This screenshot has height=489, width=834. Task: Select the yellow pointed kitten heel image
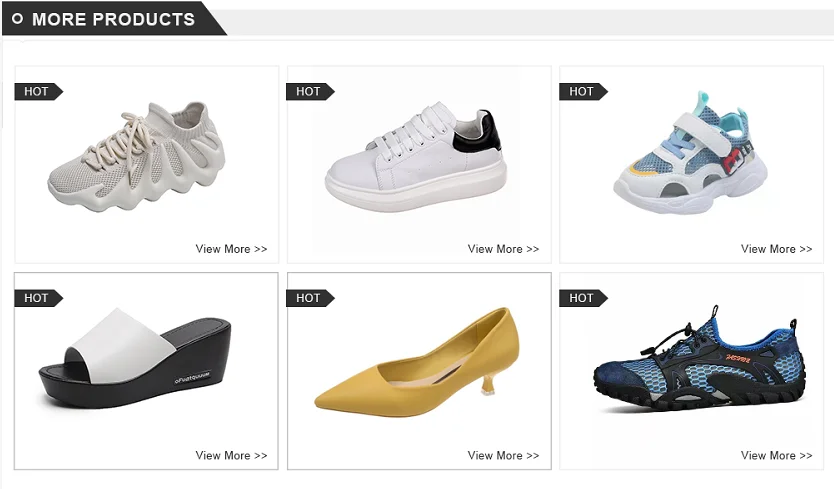(x=416, y=362)
